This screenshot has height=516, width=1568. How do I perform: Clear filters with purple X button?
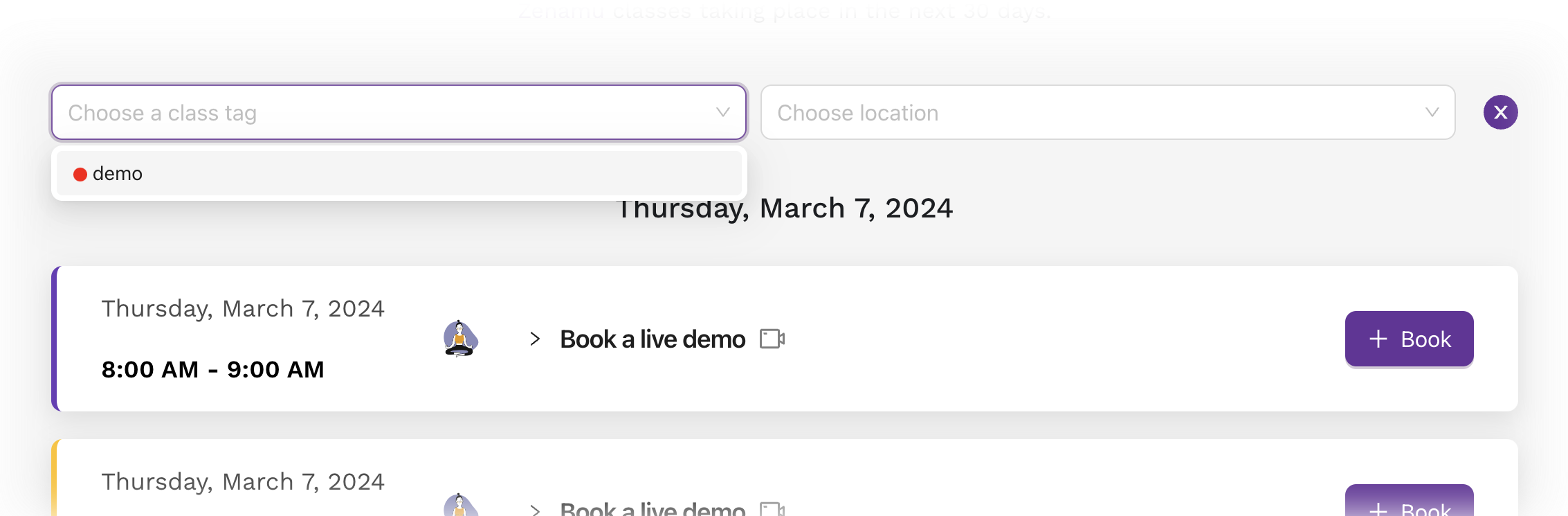1500,112
